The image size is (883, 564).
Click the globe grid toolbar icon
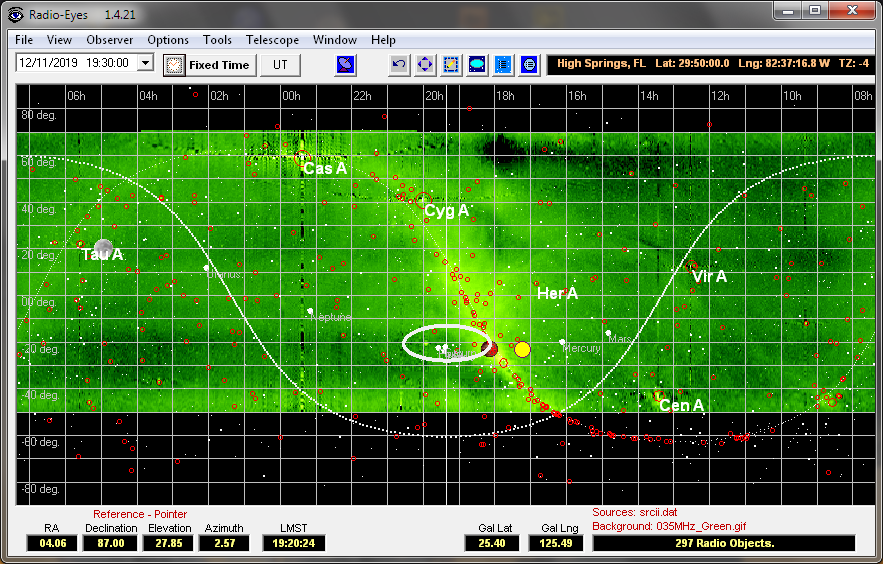[529, 64]
